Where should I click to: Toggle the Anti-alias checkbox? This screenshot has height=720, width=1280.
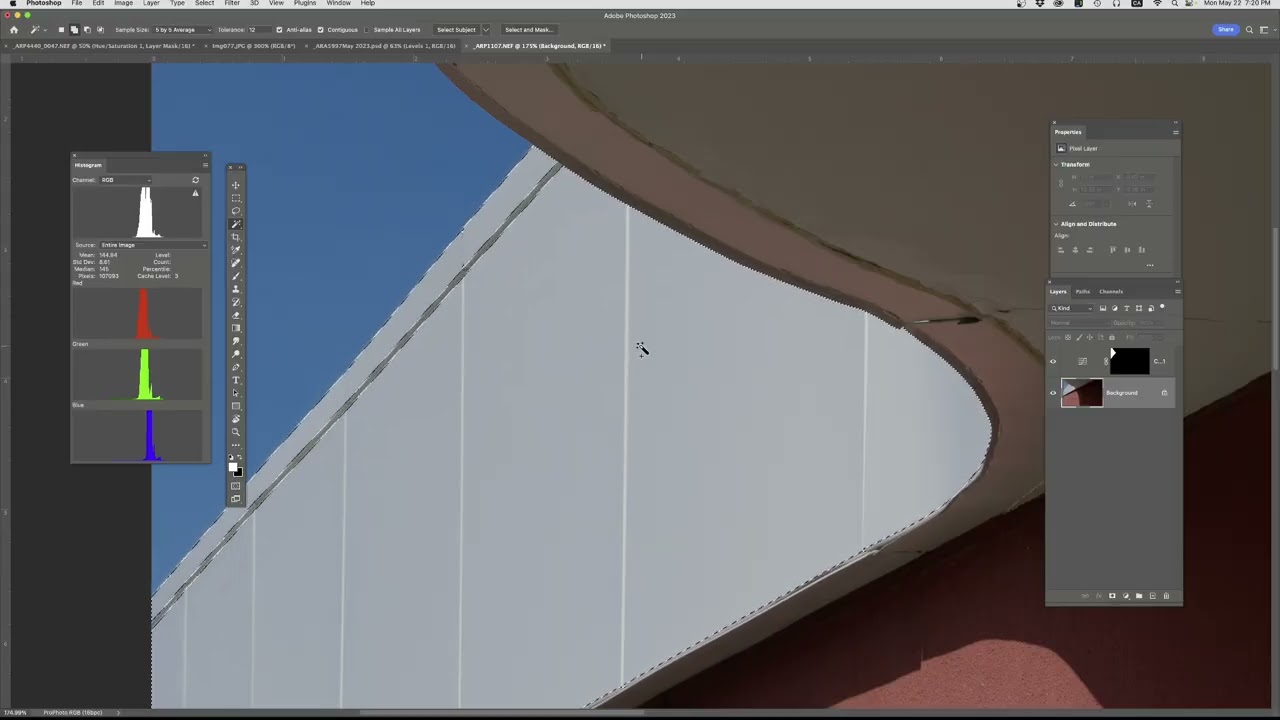coord(279,30)
